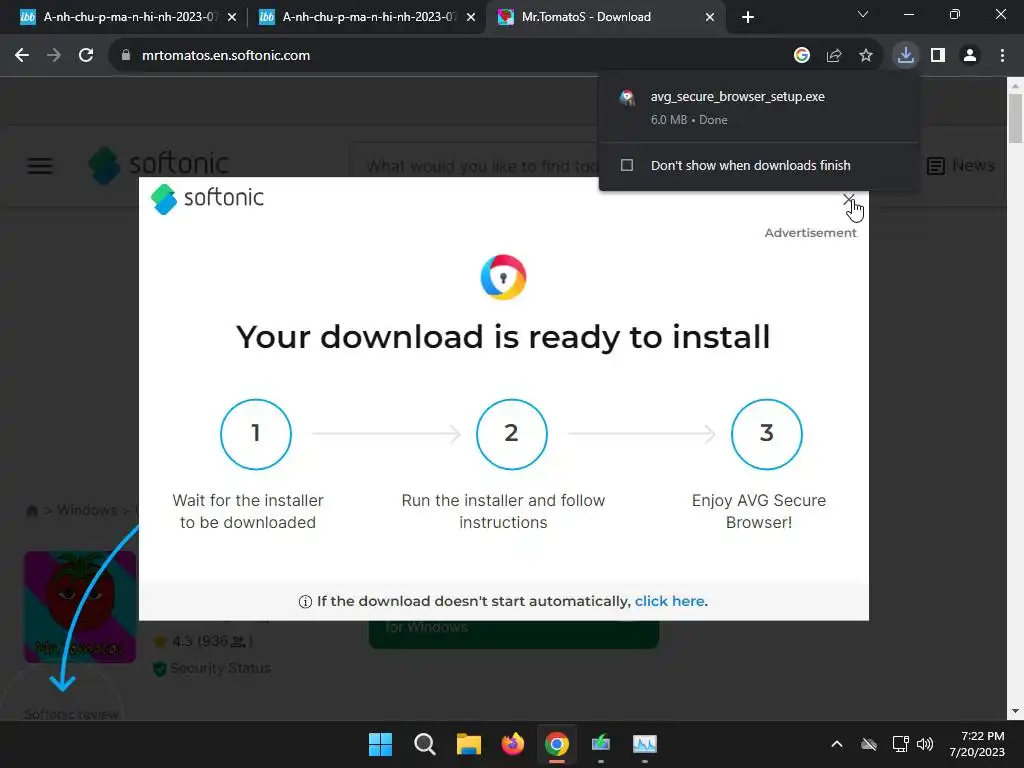Open File Explorer from taskbar
1024x768 pixels.
[x=468, y=744]
